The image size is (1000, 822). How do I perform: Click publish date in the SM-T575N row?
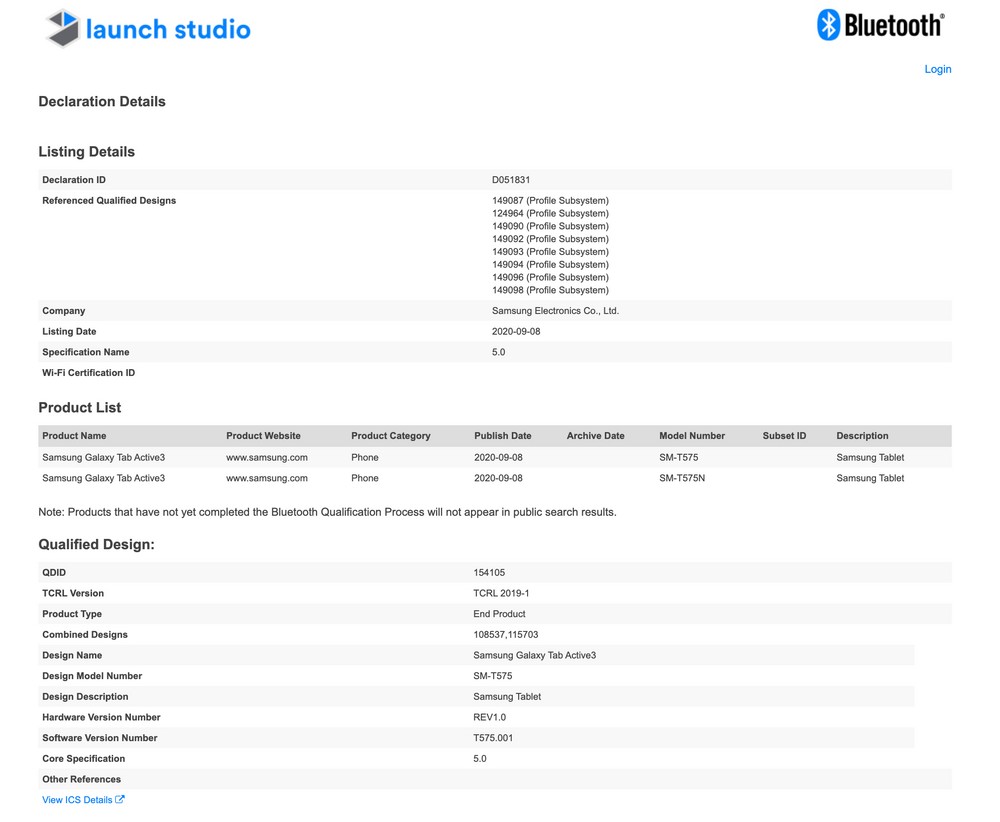(498, 478)
